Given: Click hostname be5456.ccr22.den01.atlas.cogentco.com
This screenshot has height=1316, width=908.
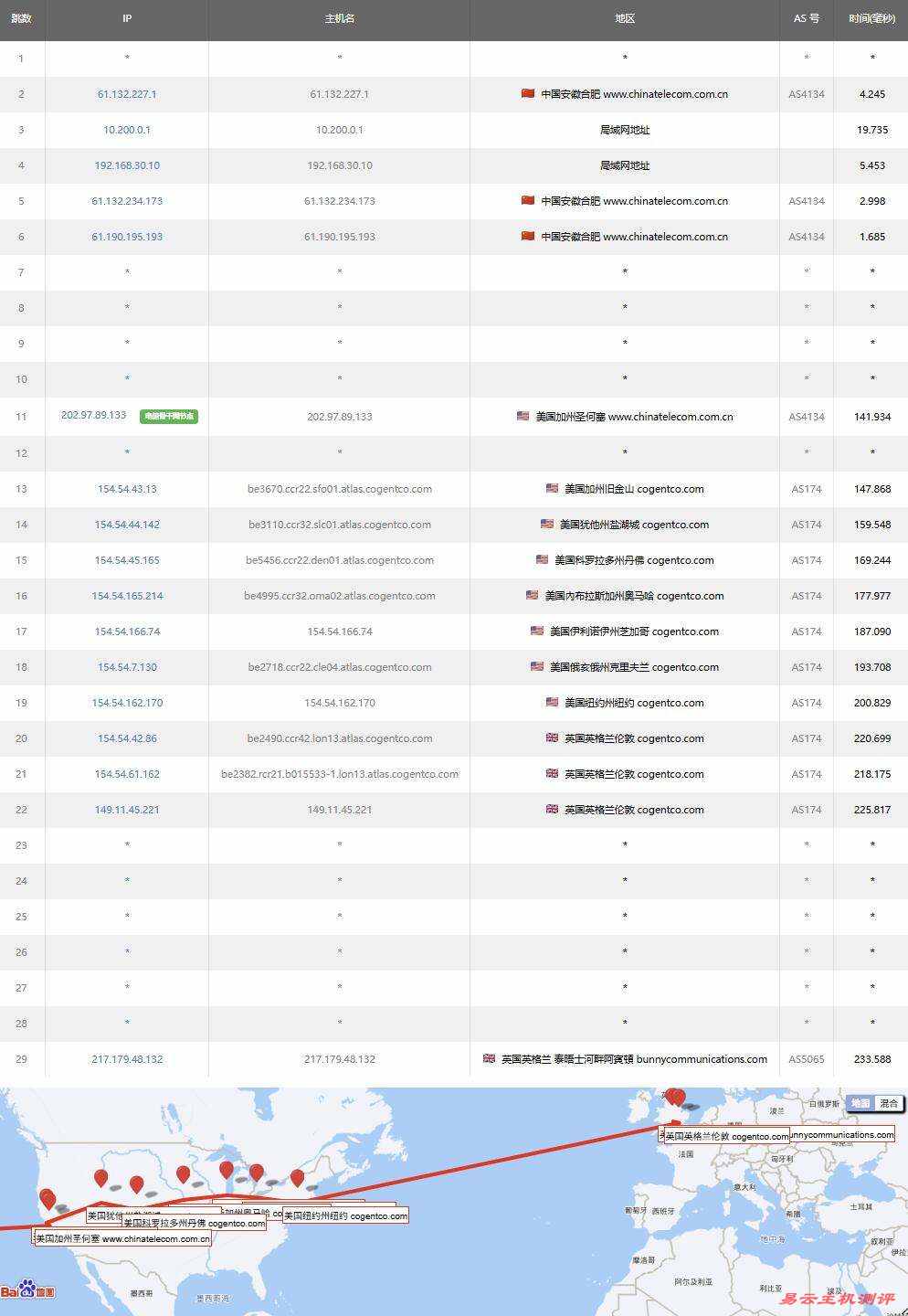Looking at the screenshot, I should click(x=339, y=560).
